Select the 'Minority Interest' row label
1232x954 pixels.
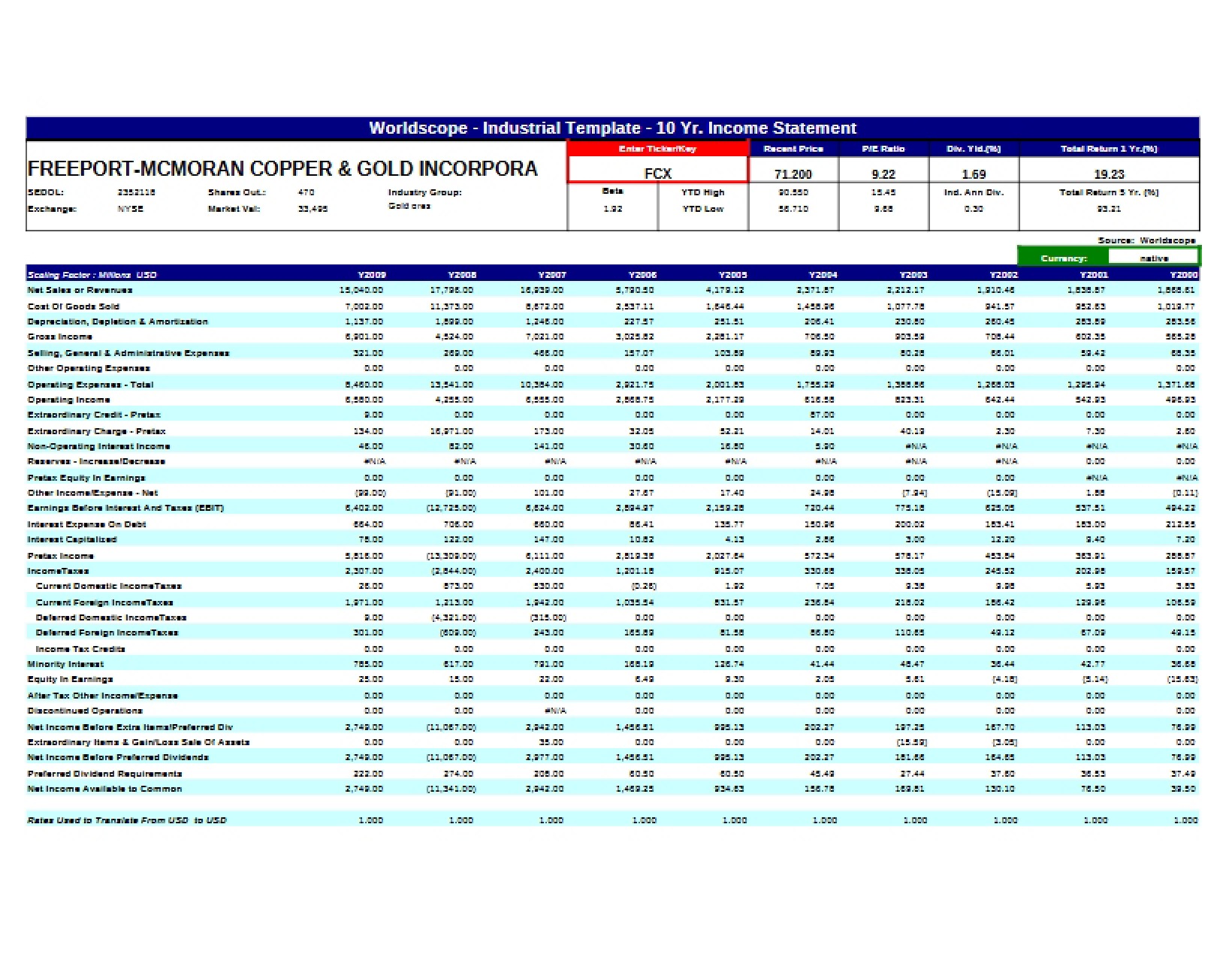(x=65, y=664)
